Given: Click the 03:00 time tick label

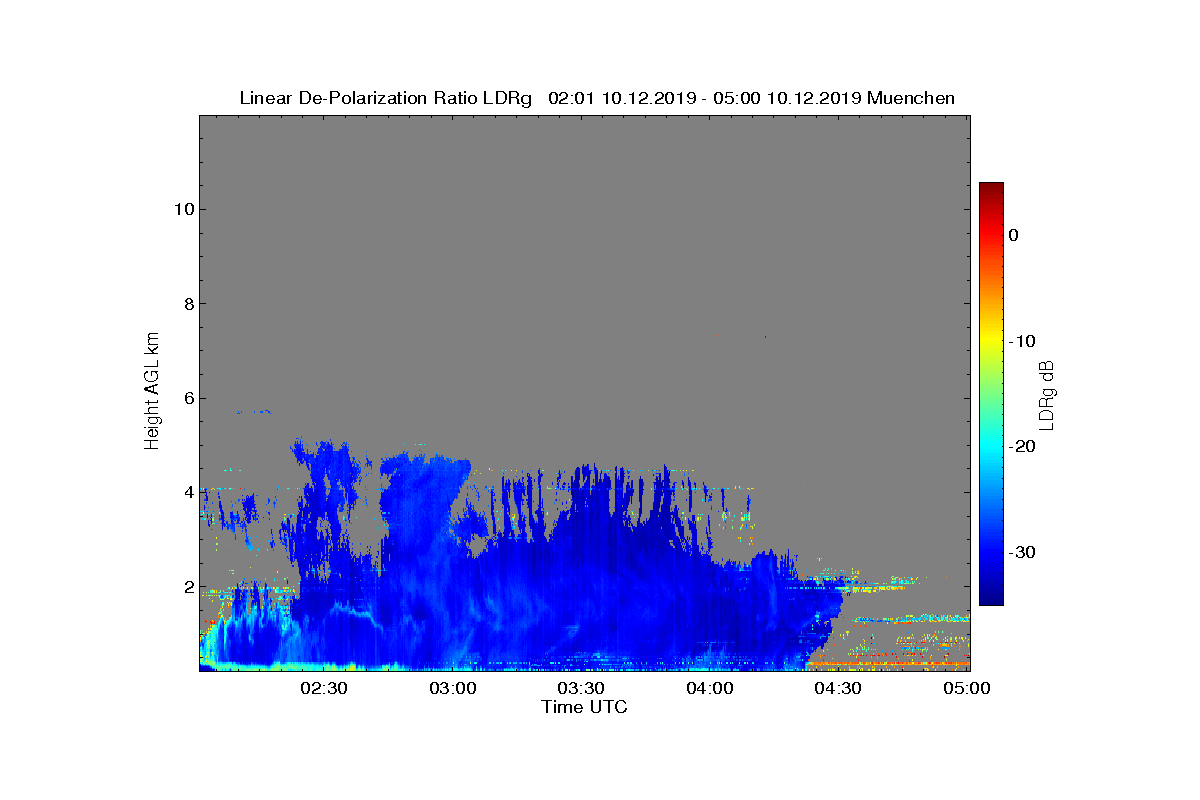Looking at the screenshot, I should (x=453, y=688).
